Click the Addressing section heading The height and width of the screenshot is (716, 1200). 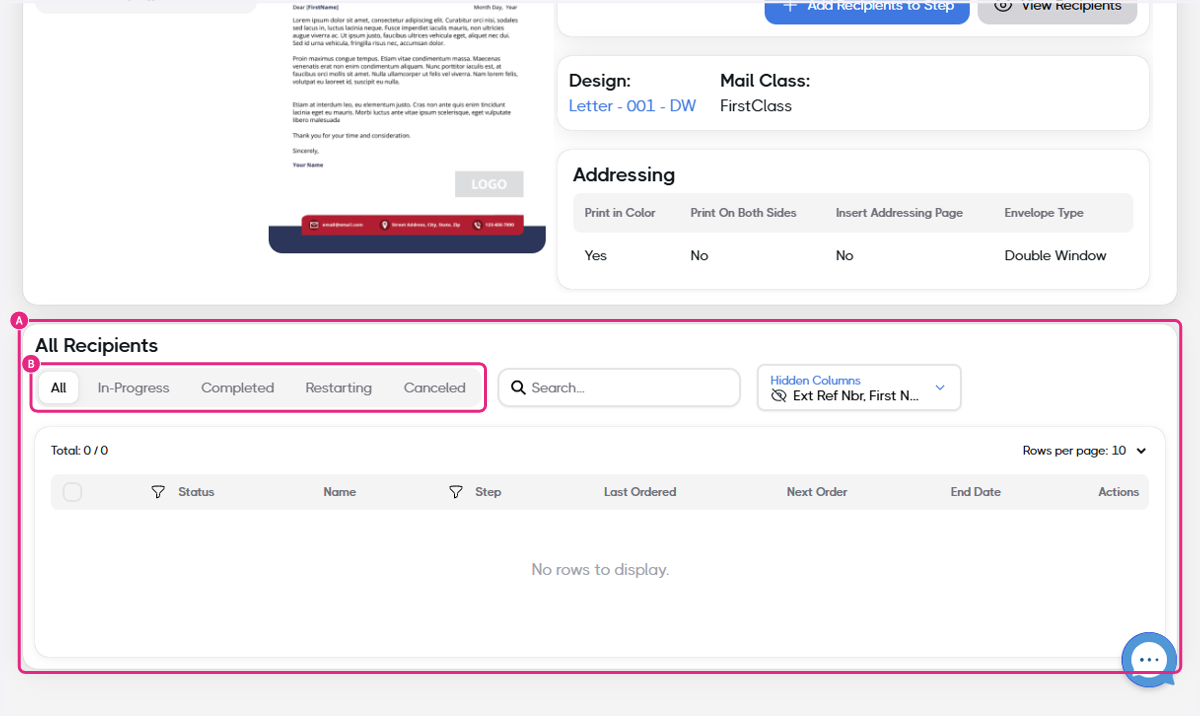click(x=624, y=175)
